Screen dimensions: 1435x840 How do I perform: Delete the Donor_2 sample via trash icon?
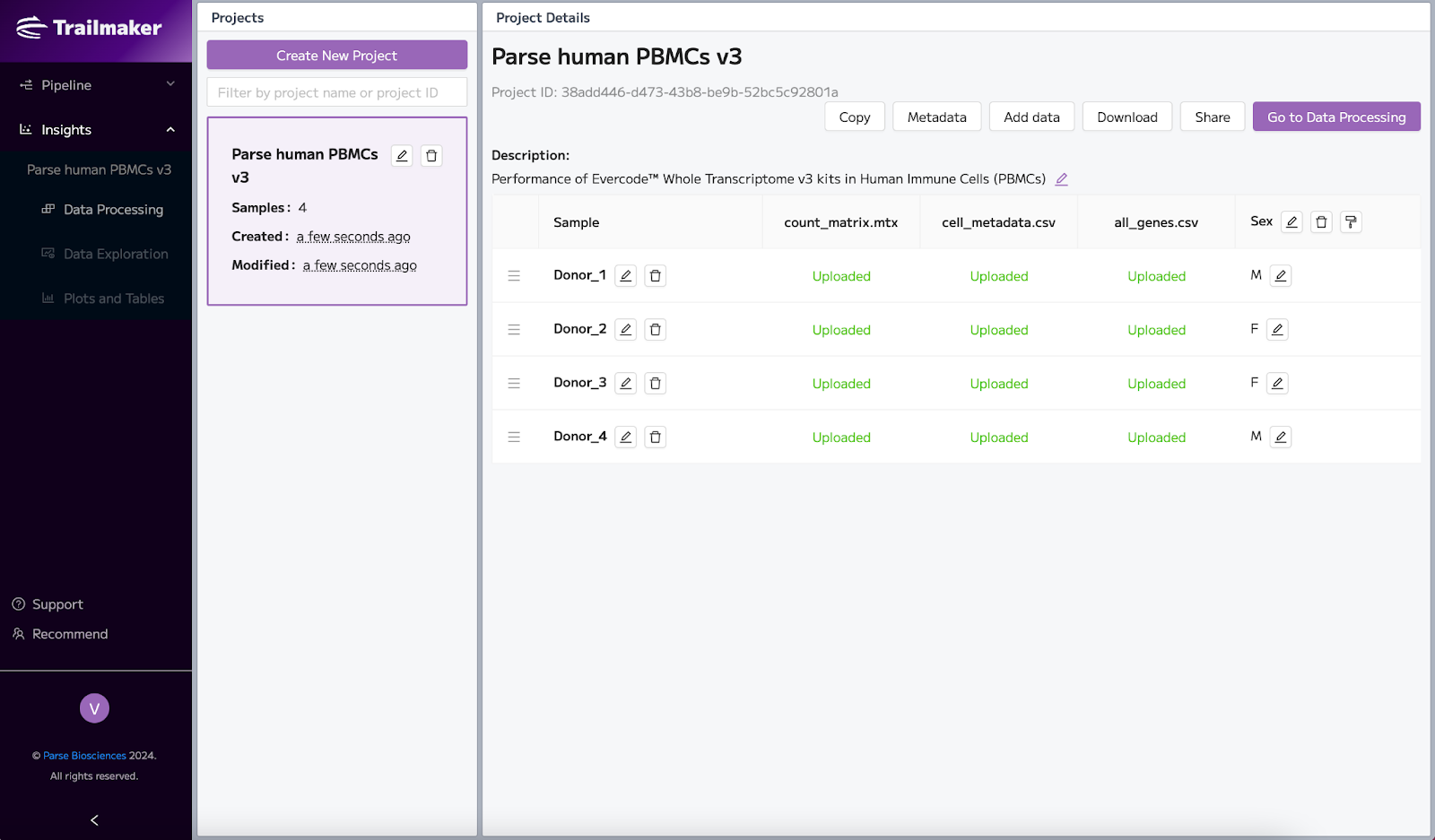tap(656, 329)
